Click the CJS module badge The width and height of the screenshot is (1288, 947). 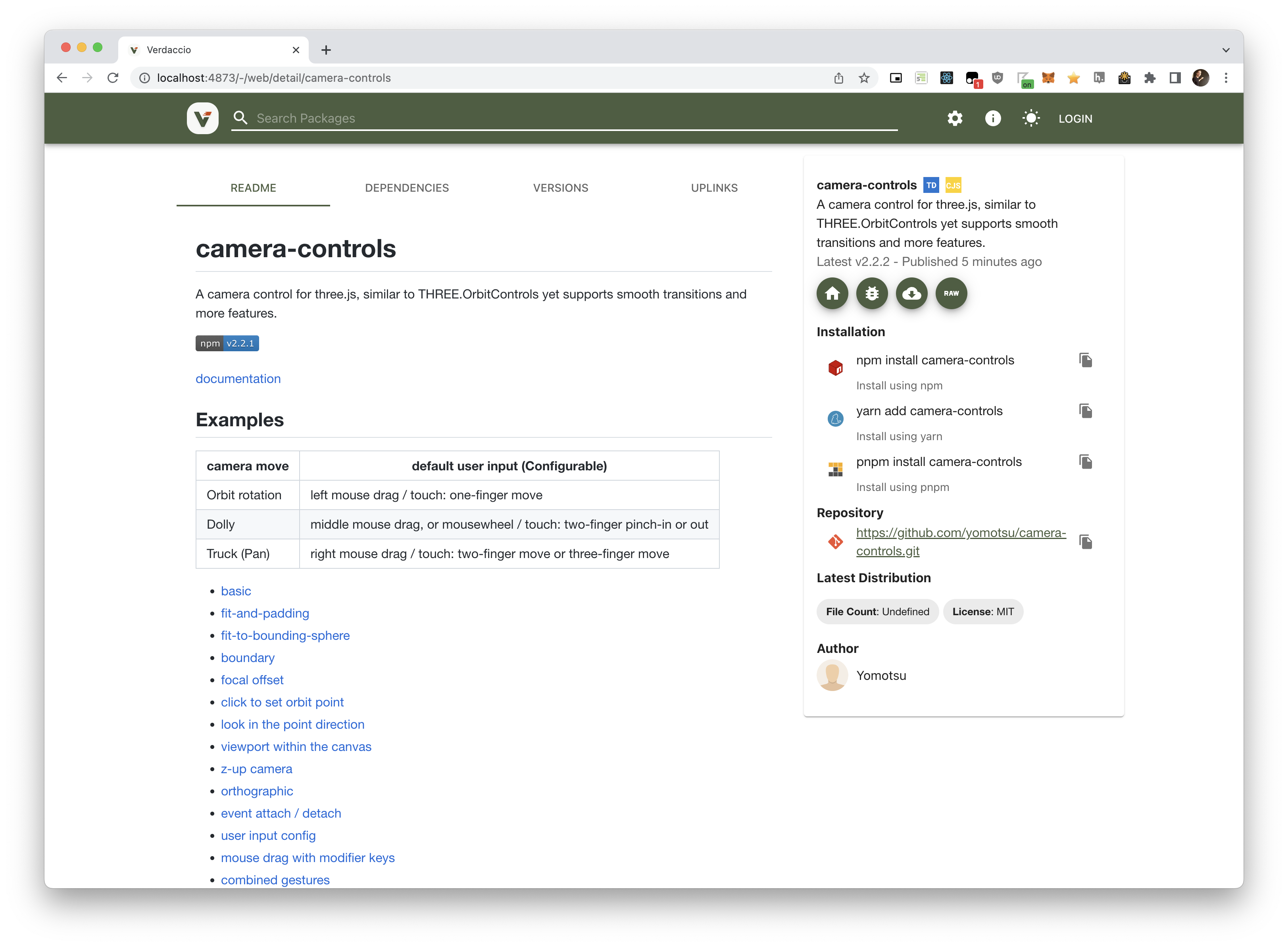click(x=953, y=185)
